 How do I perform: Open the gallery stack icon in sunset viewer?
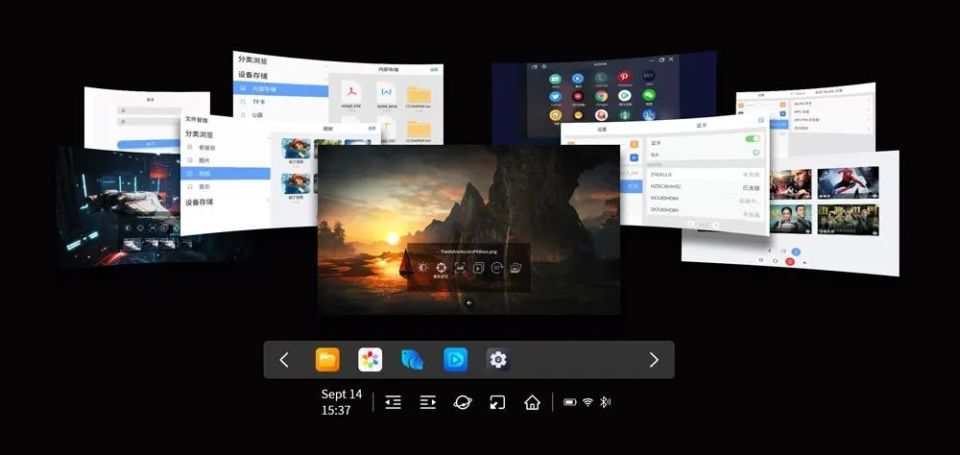(x=516, y=268)
